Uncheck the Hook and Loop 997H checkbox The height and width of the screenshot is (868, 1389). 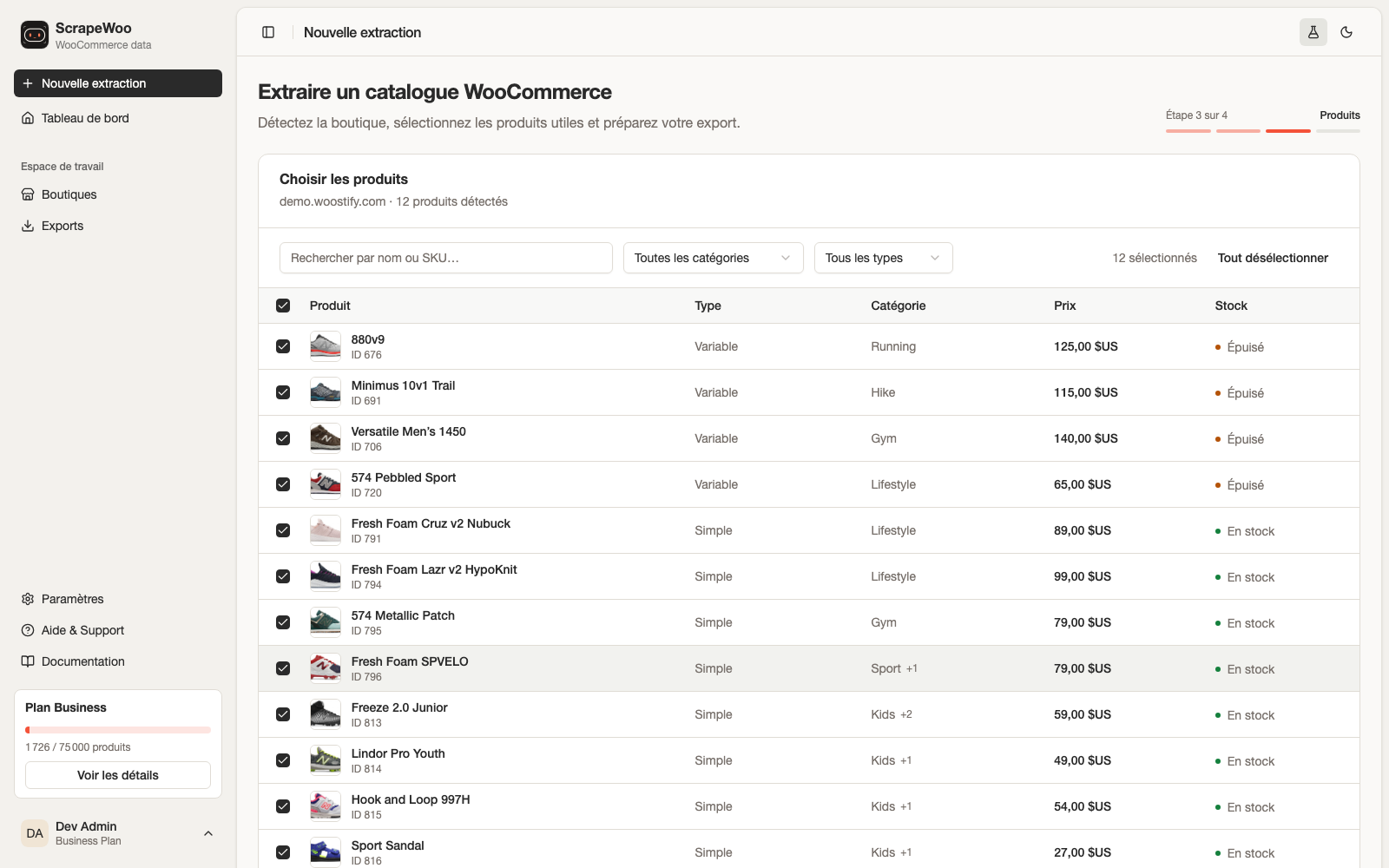283,806
